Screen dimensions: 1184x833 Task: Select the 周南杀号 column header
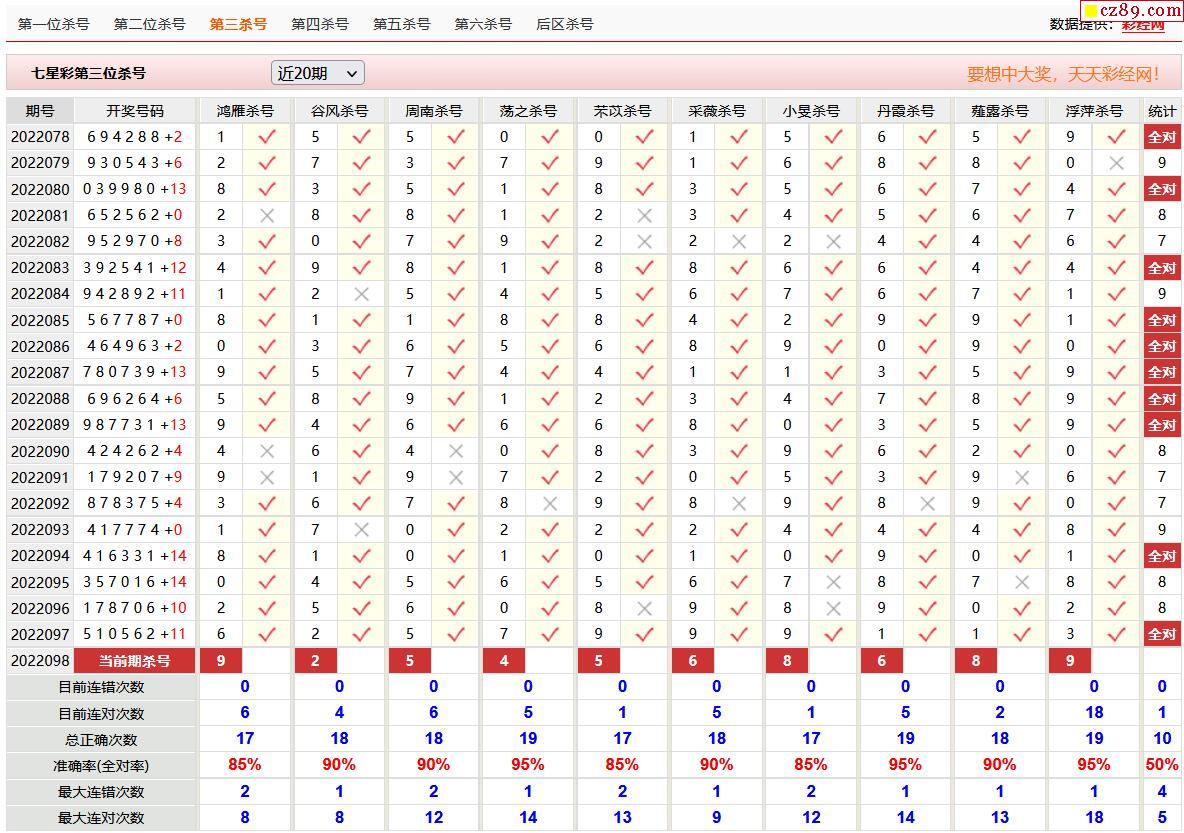pos(433,111)
